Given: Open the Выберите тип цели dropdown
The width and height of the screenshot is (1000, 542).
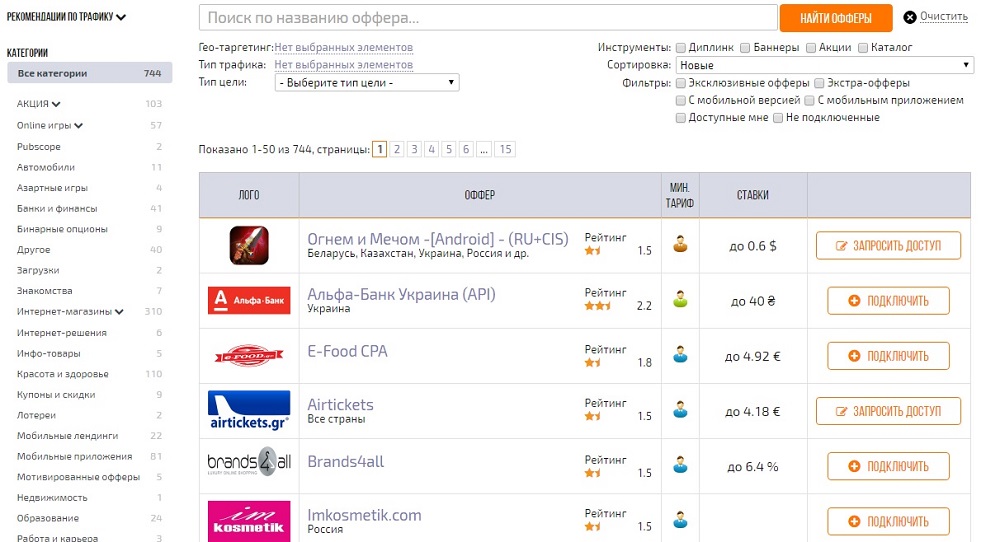Looking at the screenshot, I should pos(367,82).
